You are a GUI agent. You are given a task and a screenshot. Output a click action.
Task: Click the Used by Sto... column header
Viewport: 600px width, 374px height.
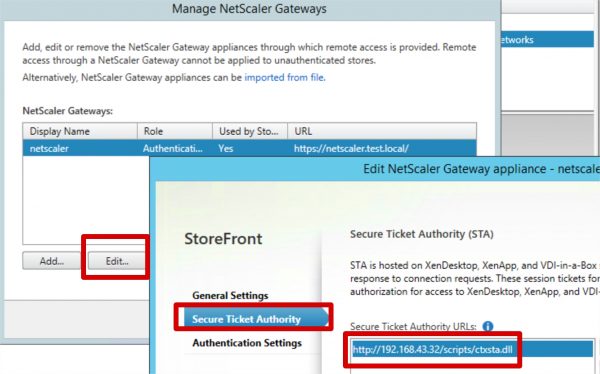tap(249, 131)
